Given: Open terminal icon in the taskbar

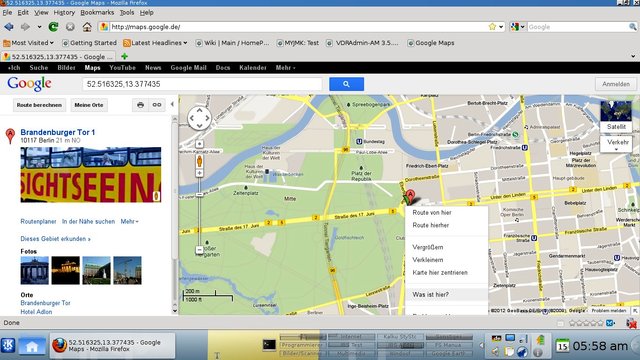Looking at the screenshot, I should coord(269,345).
